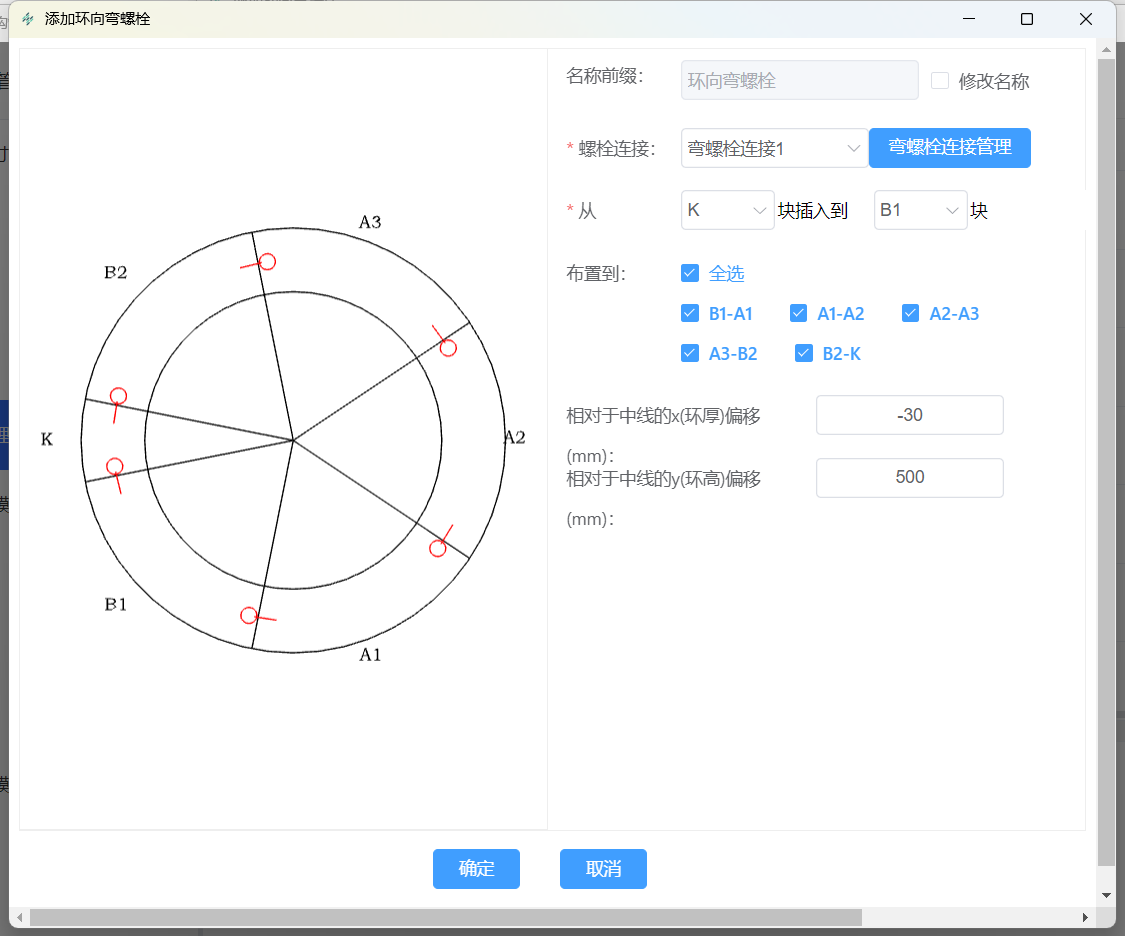This screenshot has height=936, width=1125.
Task: Click the red bolt marker near label A3
Action: (267, 262)
